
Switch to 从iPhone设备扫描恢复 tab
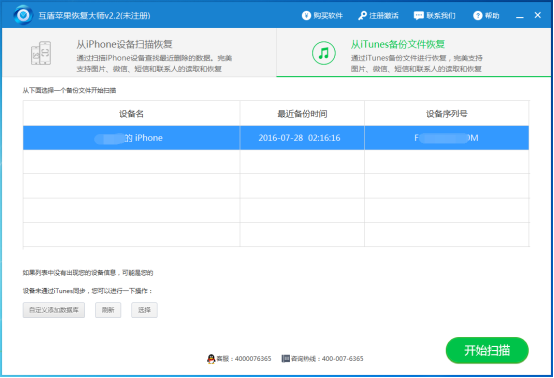tap(139, 53)
